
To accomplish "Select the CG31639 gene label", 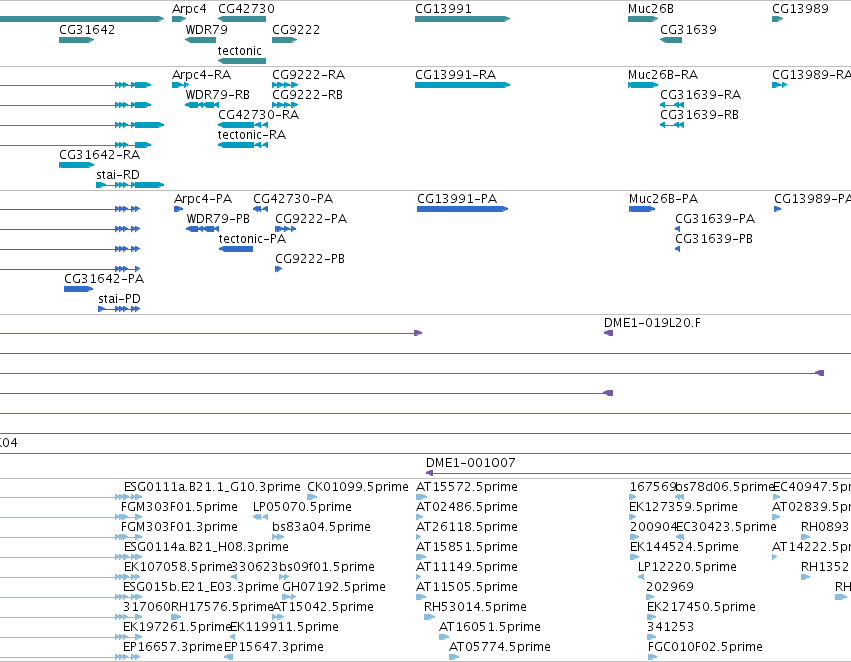I will 688,30.
